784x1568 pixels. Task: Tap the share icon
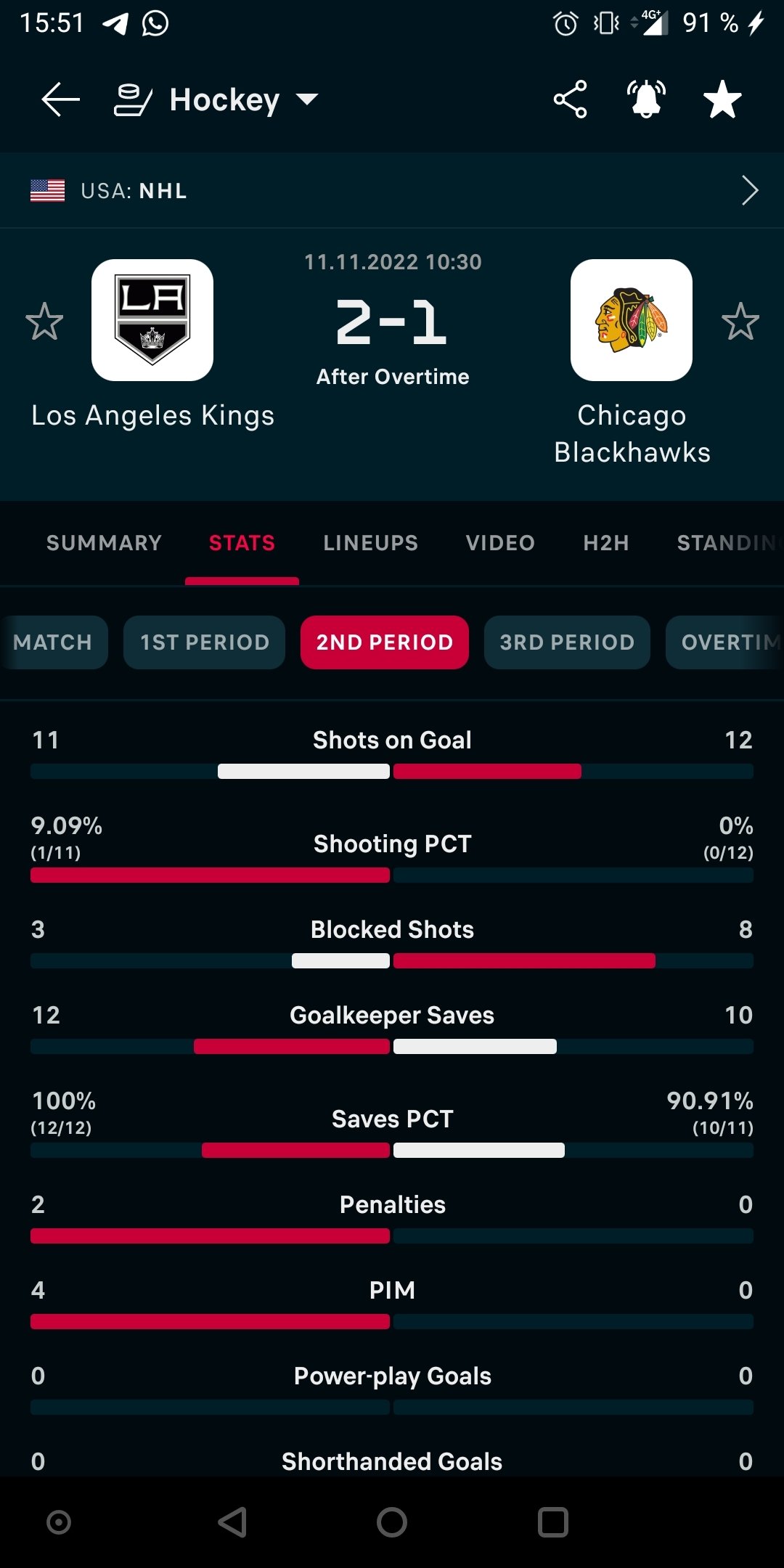pyautogui.click(x=570, y=99)
